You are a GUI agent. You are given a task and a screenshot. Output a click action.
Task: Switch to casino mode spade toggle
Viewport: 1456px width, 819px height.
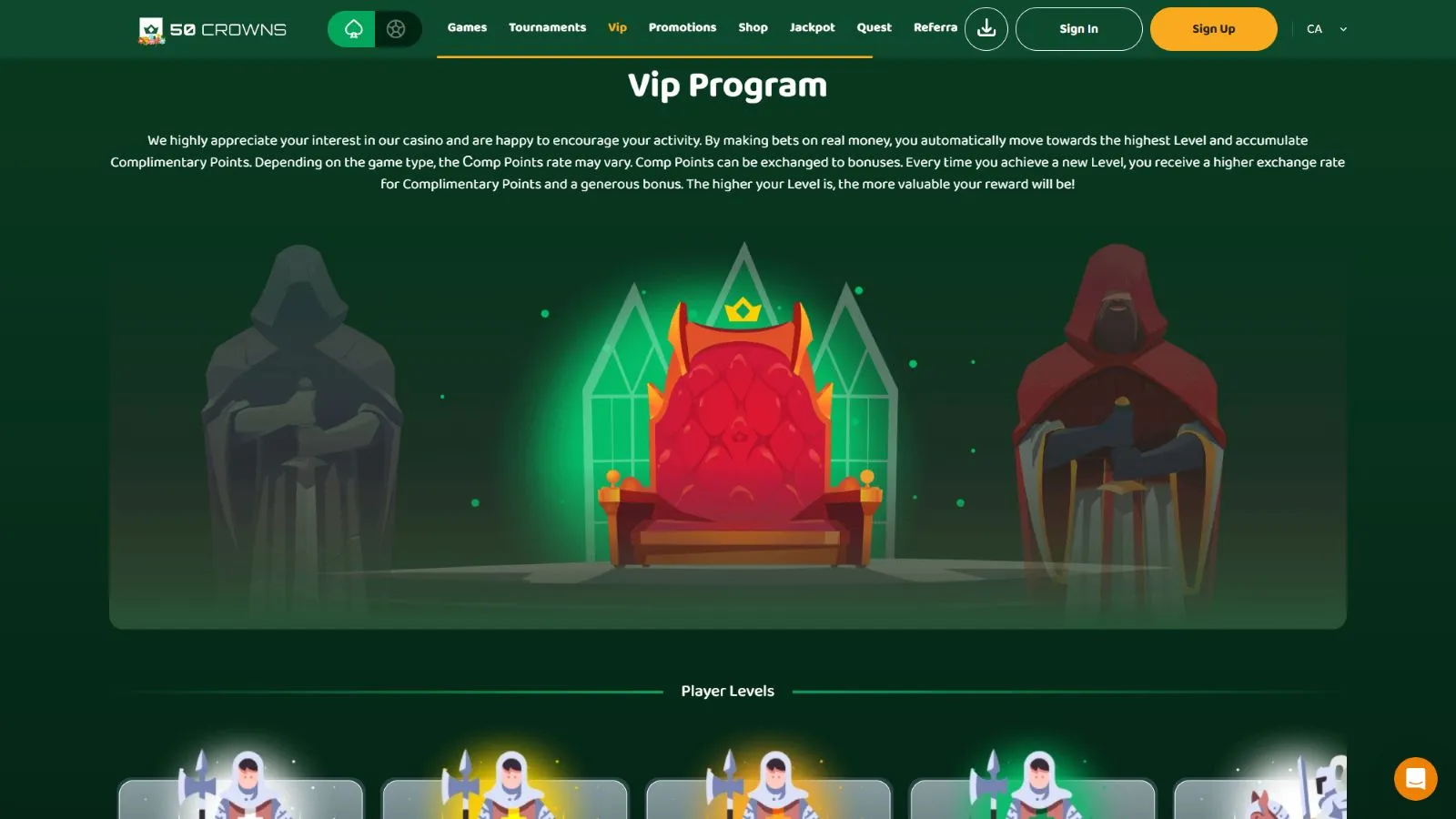[352, 29]
